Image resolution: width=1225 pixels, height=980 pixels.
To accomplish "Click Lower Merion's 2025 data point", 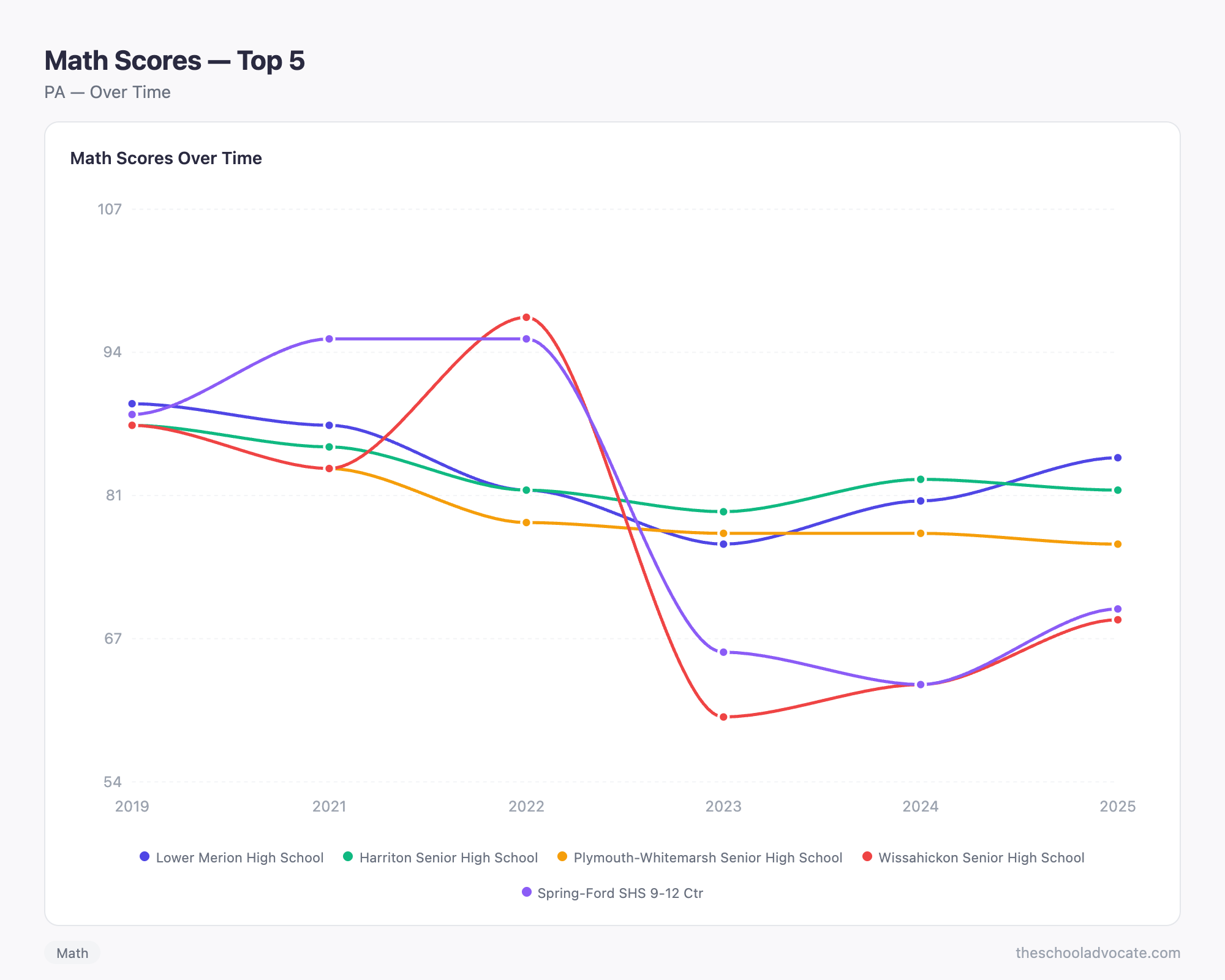I will (x=1117, y=458).
